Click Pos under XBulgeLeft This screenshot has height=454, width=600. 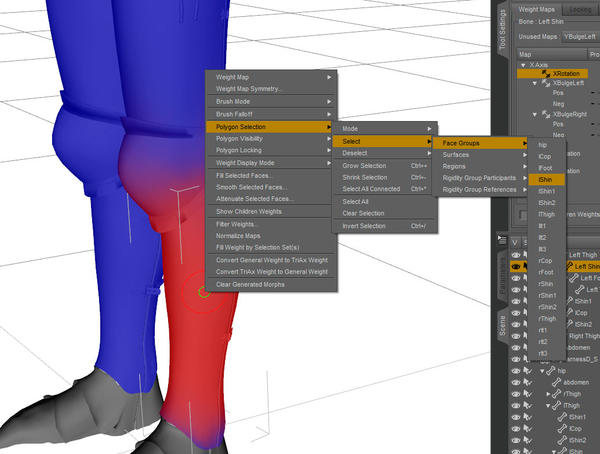tap(558, 93)
